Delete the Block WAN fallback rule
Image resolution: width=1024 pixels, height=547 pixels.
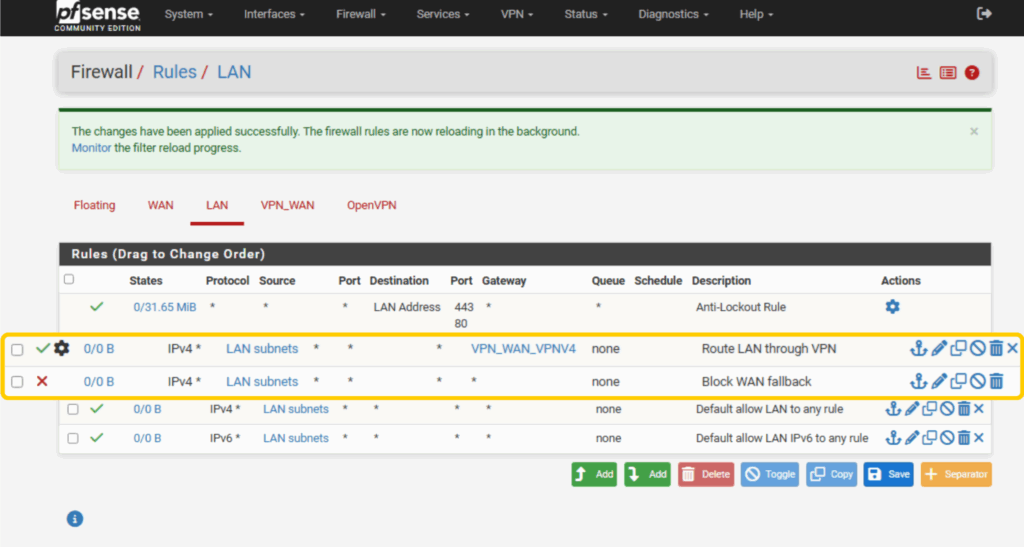996,381
